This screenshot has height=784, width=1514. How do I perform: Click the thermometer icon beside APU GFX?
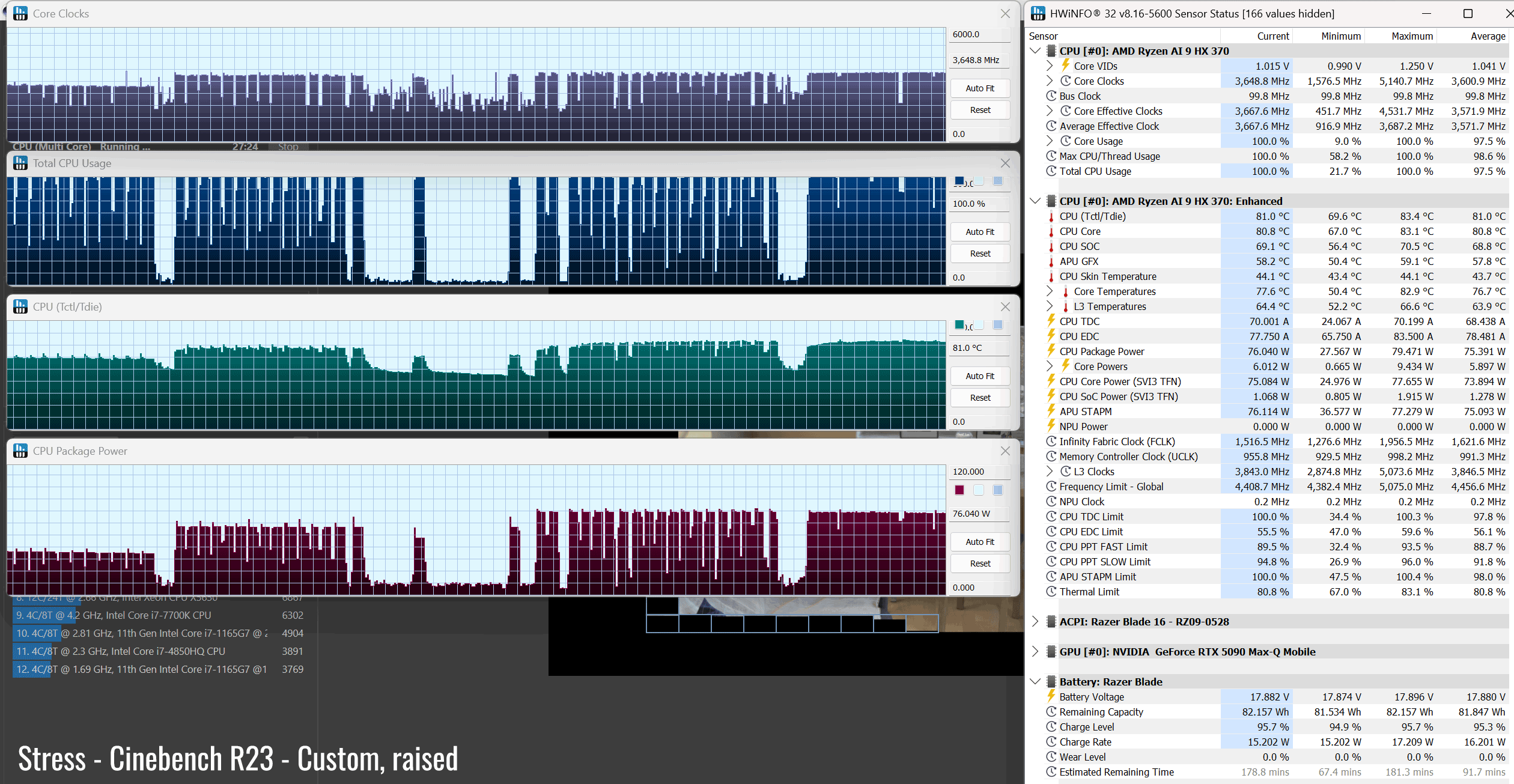(1051, 262)
